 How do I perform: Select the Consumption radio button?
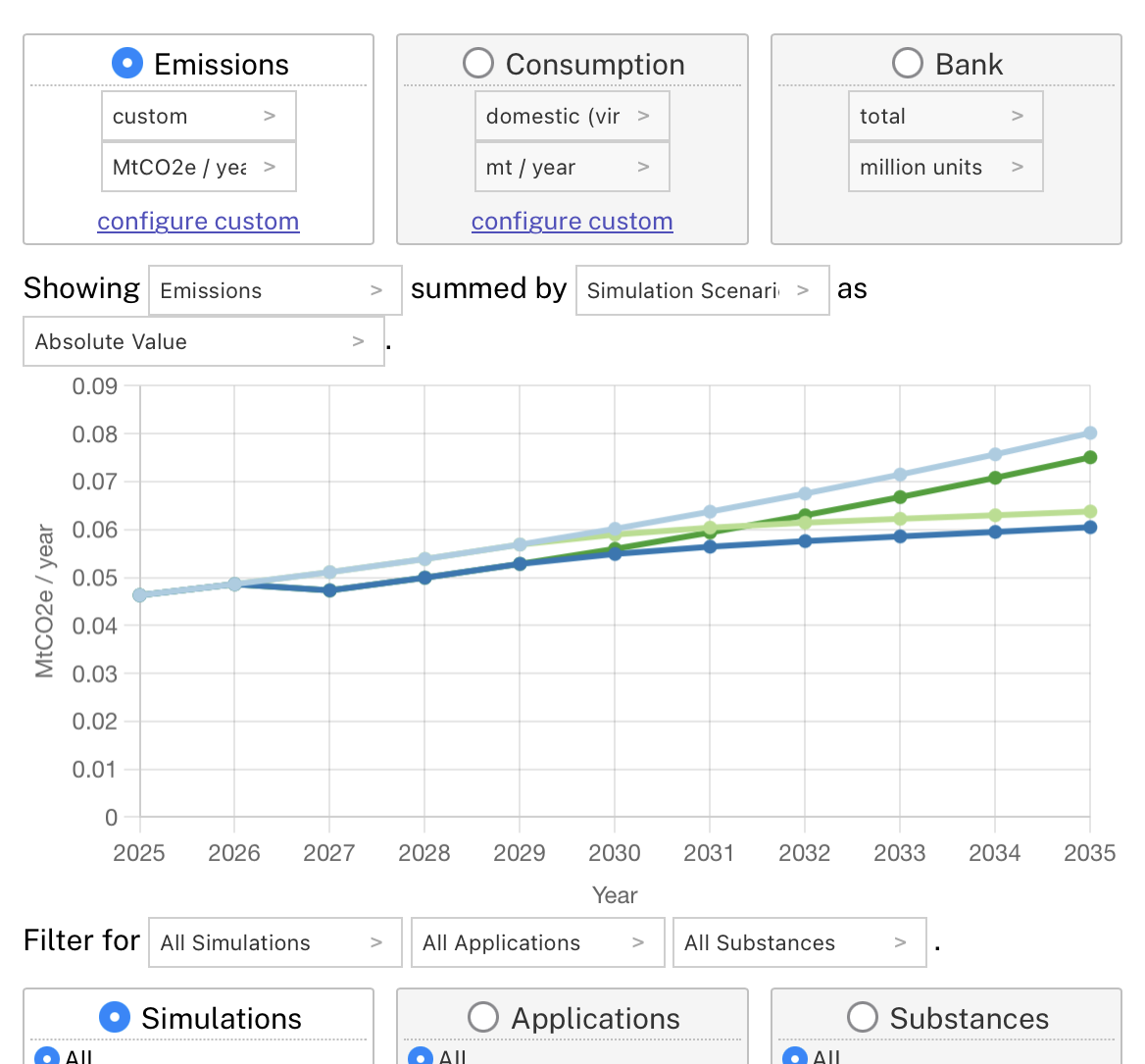[x=477, y=63]
